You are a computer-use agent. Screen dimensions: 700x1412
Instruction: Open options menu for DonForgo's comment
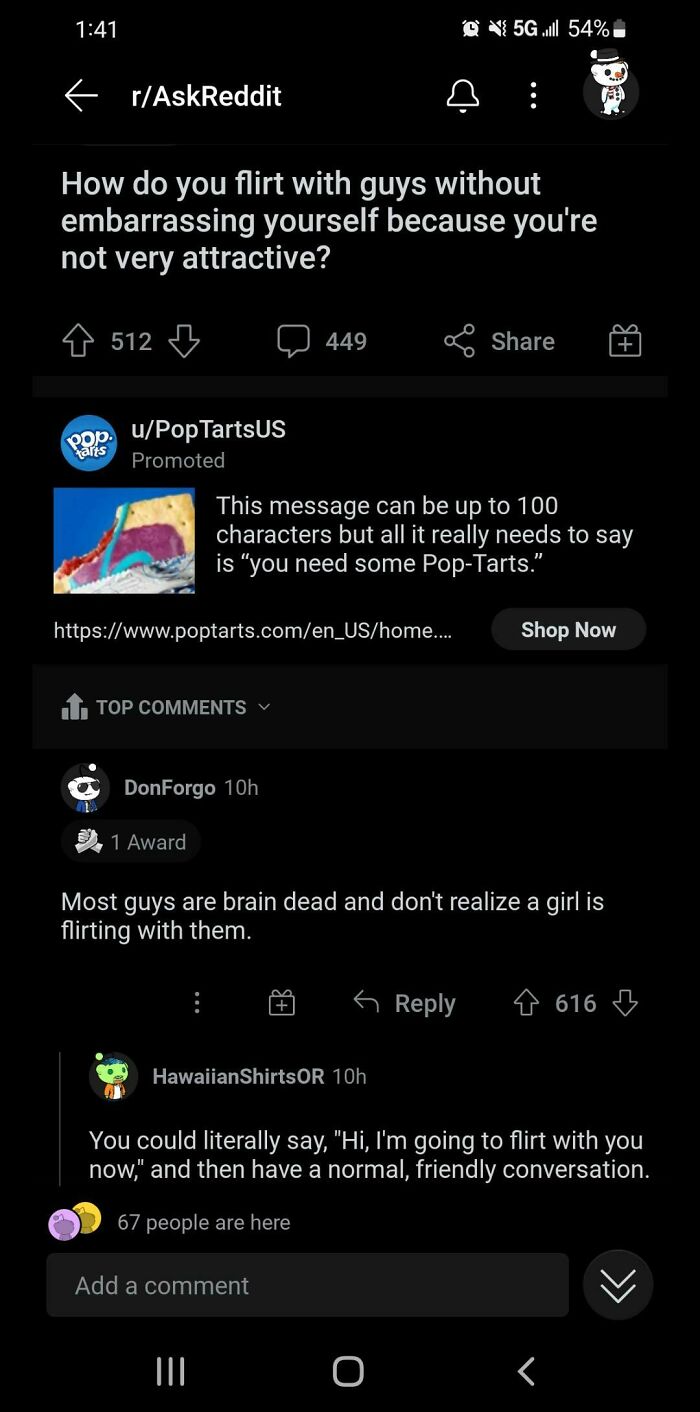tap(197, 1003)
